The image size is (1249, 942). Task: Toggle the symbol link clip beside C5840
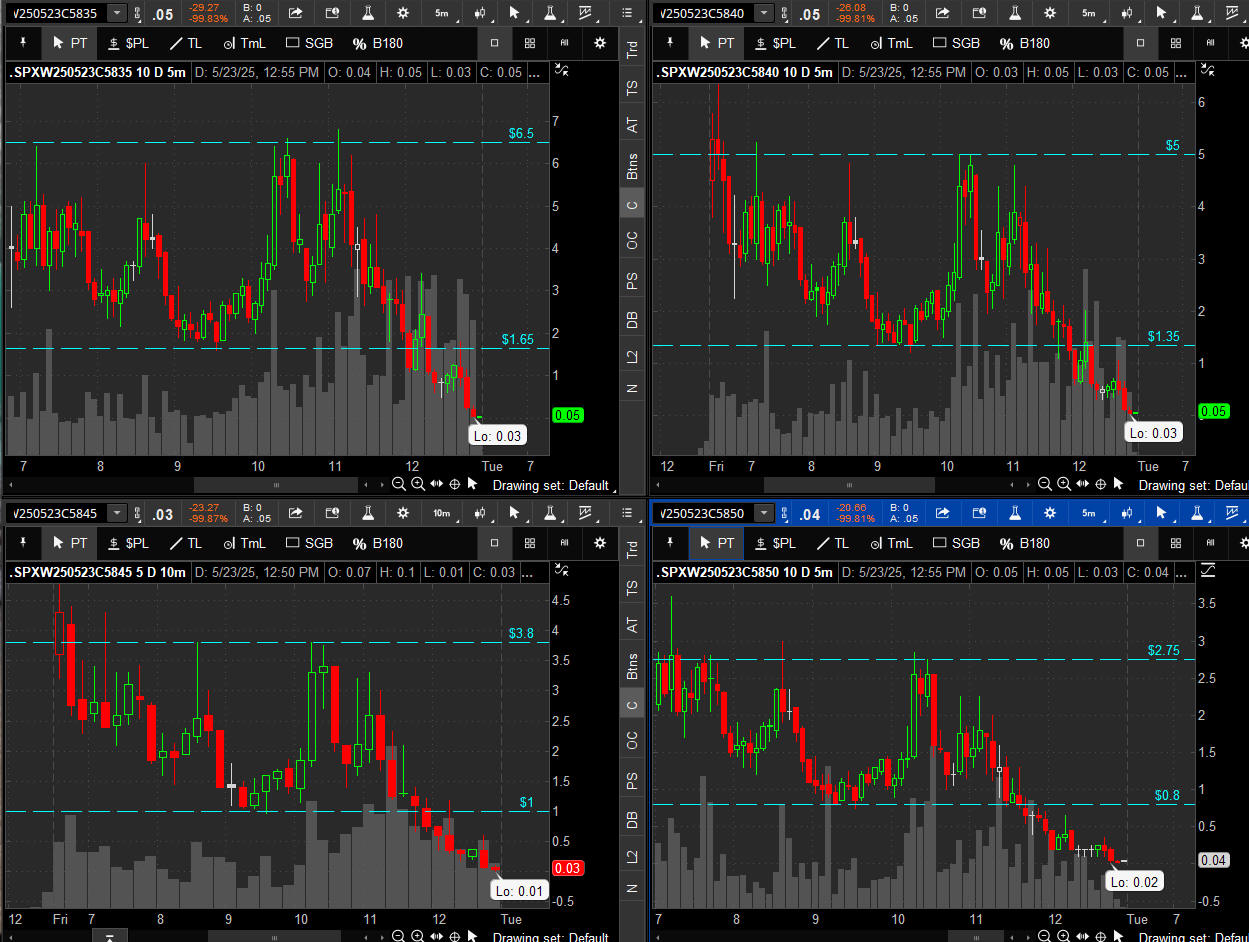(x=787, y=13)
